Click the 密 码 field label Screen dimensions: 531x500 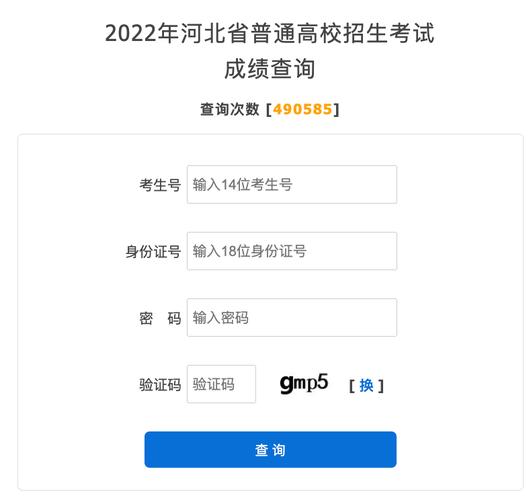coord(160,318)
